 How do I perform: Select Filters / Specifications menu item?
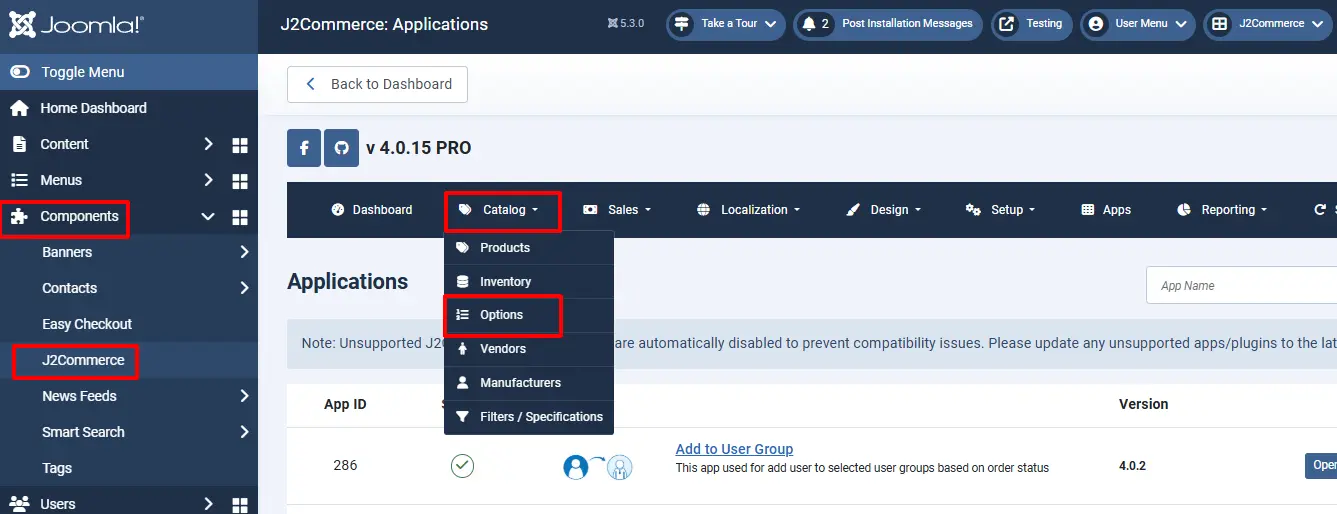[529, 417]
